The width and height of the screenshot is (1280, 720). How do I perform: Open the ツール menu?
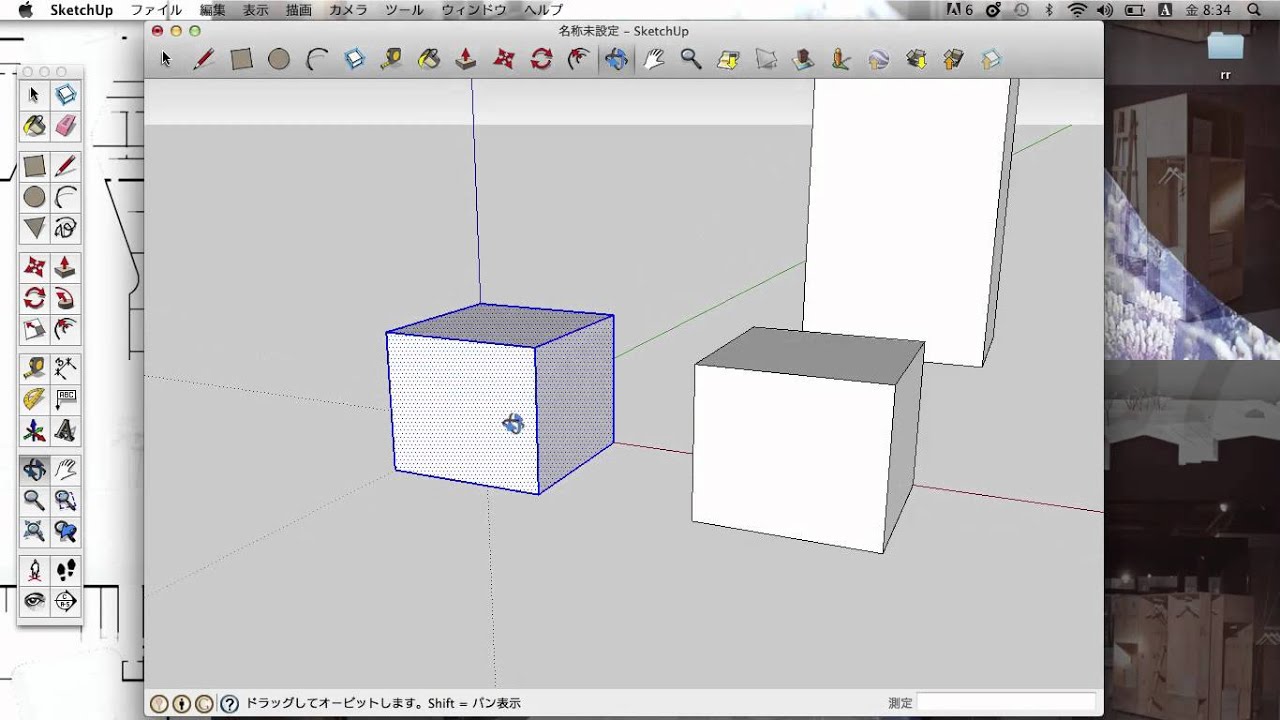[x=405, y=10]
